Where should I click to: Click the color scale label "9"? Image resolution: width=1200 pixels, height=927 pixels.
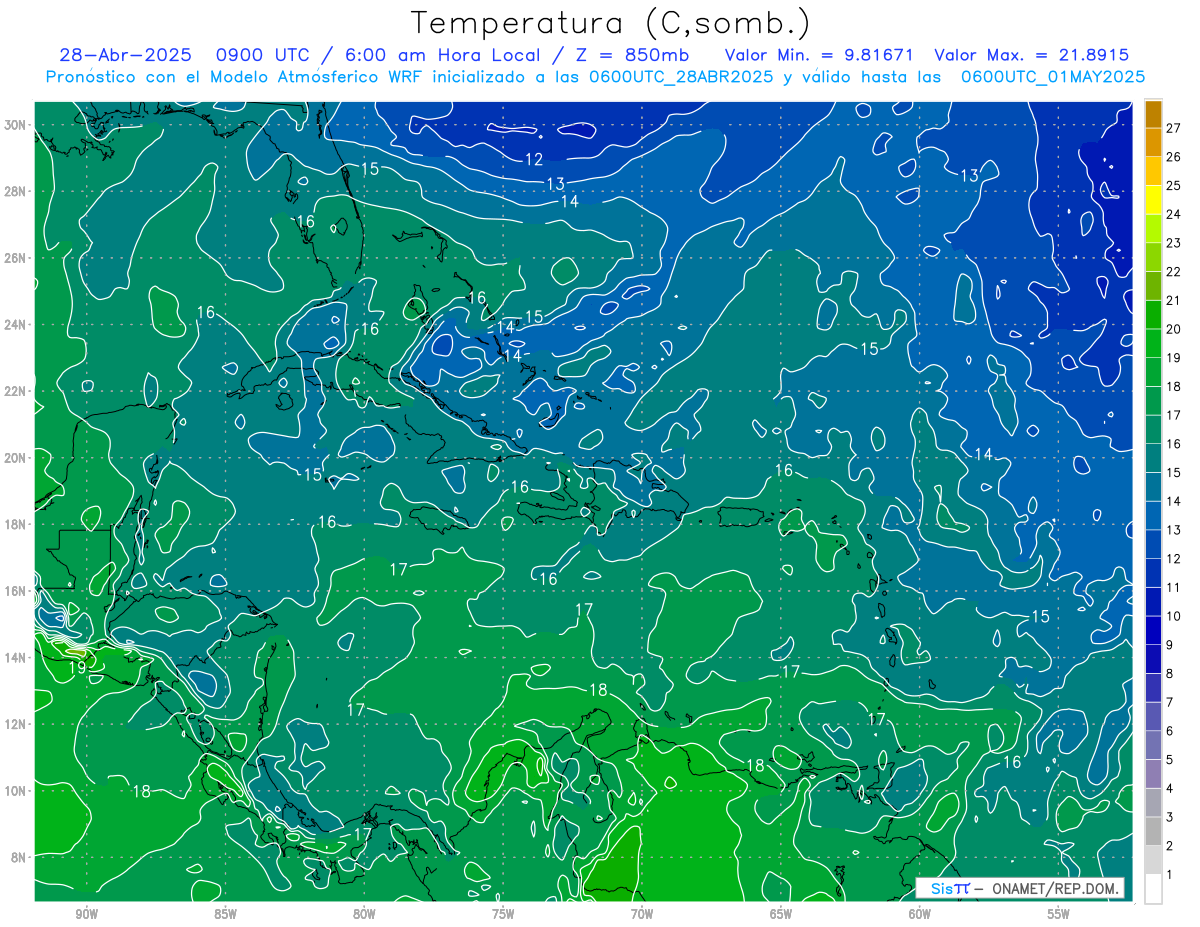click(x=1170, y=645)
